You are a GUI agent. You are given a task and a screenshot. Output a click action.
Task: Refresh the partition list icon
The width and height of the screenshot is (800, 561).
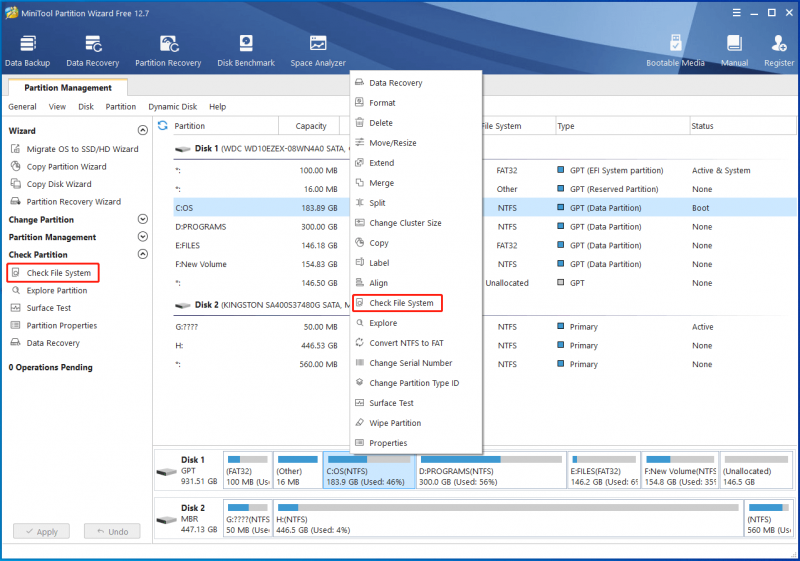(x=163, y=125)
